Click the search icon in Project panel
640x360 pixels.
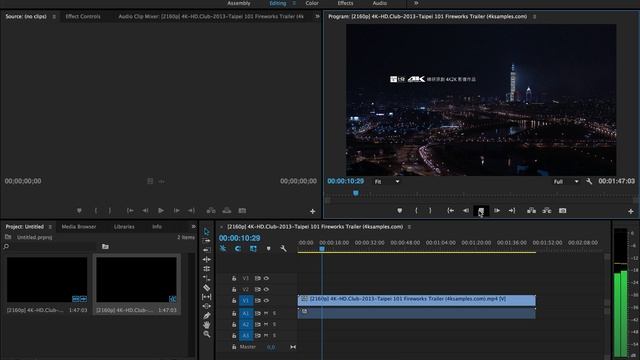point(6,247)
